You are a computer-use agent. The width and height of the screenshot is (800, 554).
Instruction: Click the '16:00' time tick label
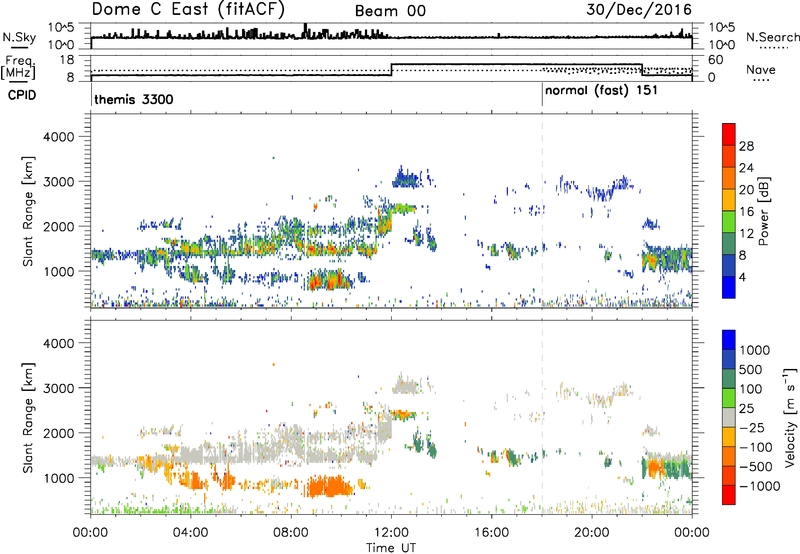click(491, 533)
